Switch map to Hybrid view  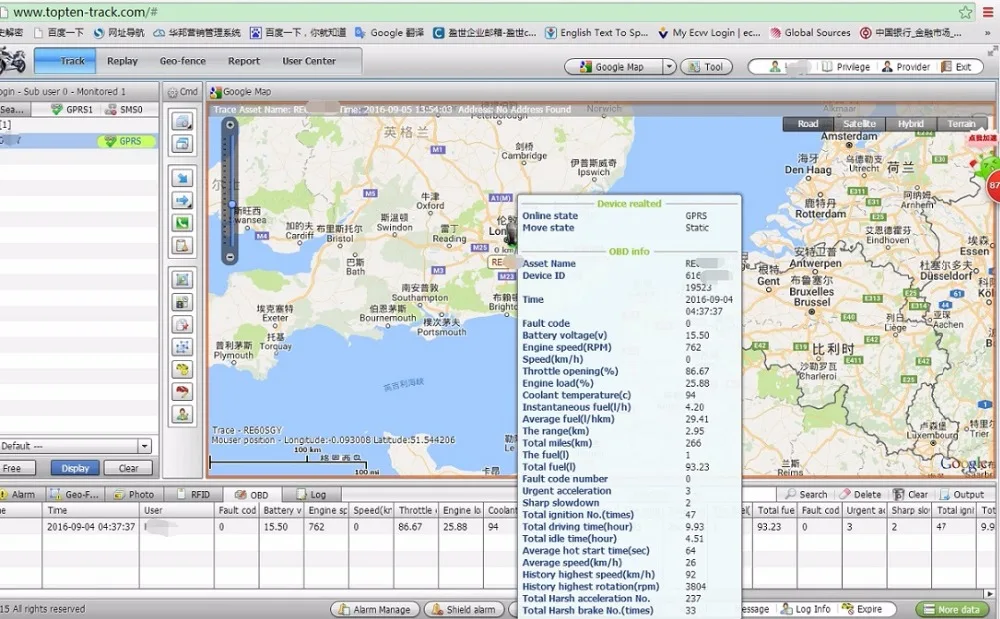(910, 124)
